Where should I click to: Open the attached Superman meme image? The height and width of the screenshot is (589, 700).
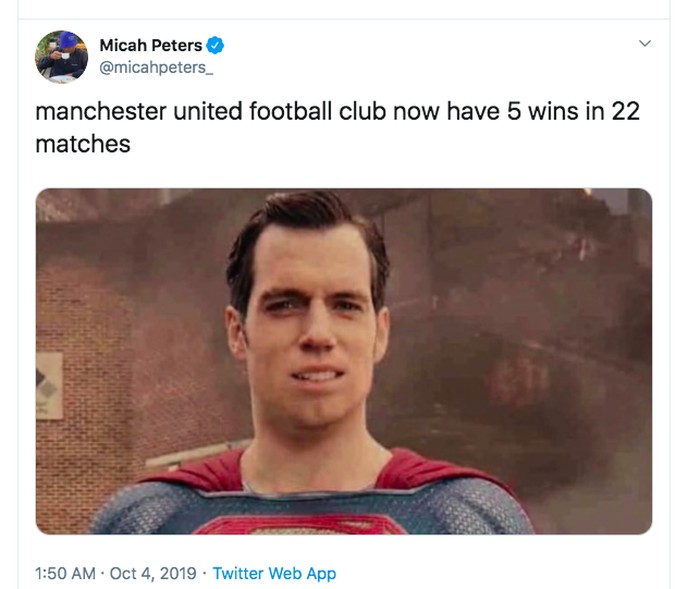pyautogui.click(x=344, y=361)
